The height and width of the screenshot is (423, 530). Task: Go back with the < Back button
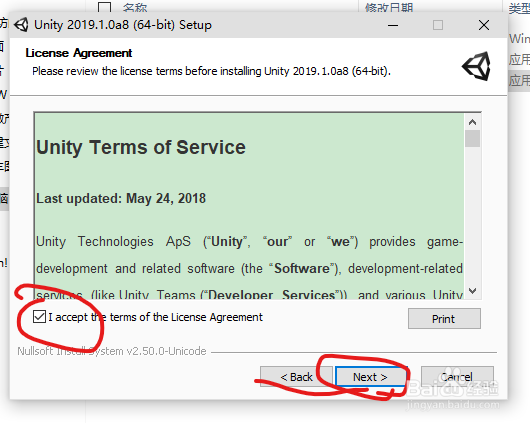coord(296,377)
